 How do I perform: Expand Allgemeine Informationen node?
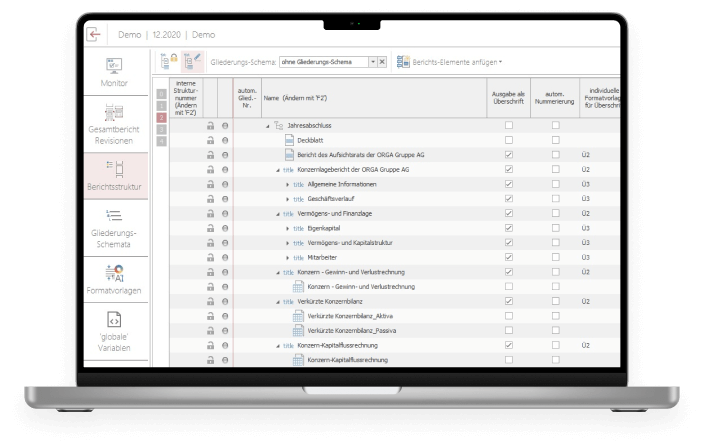tap(287, 184)
